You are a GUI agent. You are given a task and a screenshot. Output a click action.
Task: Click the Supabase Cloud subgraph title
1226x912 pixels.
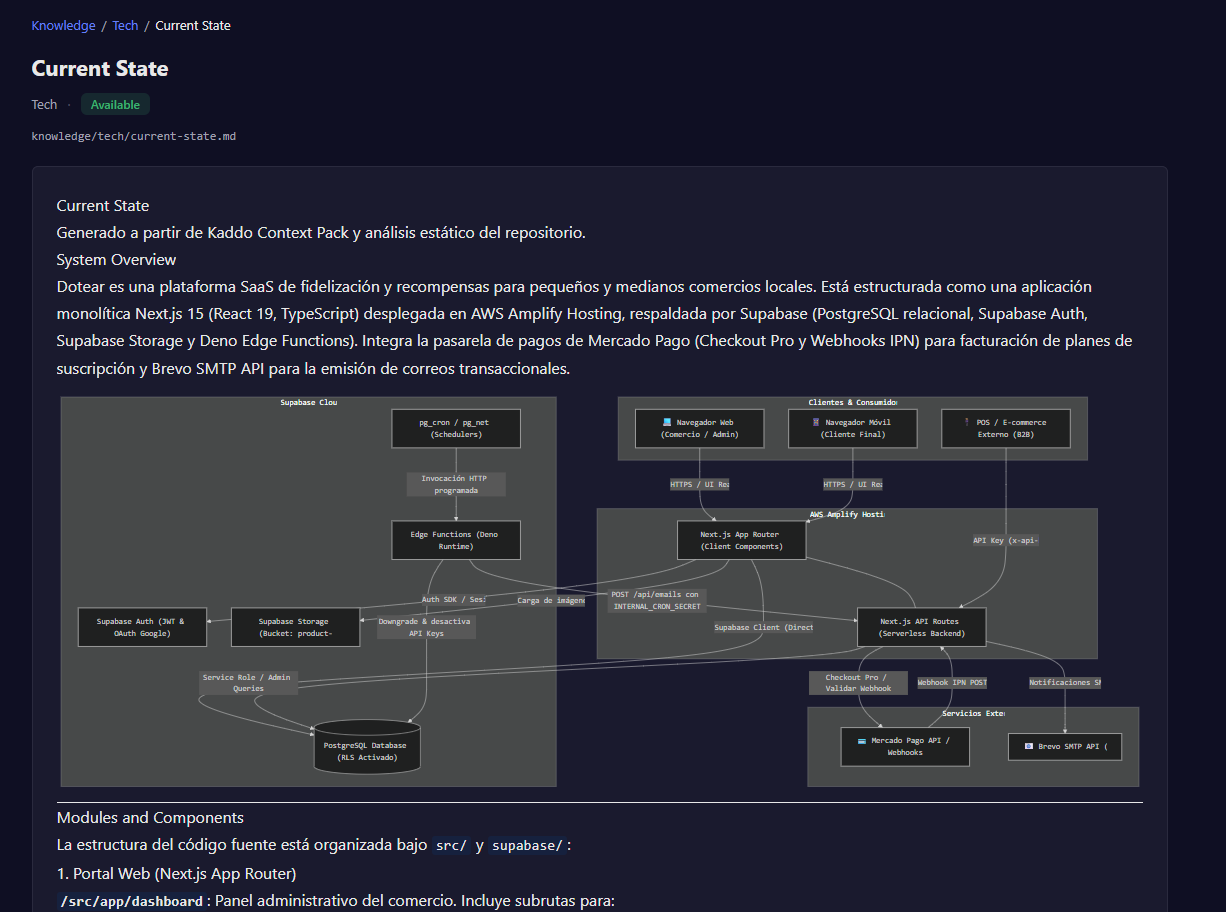tap(309, 402)
